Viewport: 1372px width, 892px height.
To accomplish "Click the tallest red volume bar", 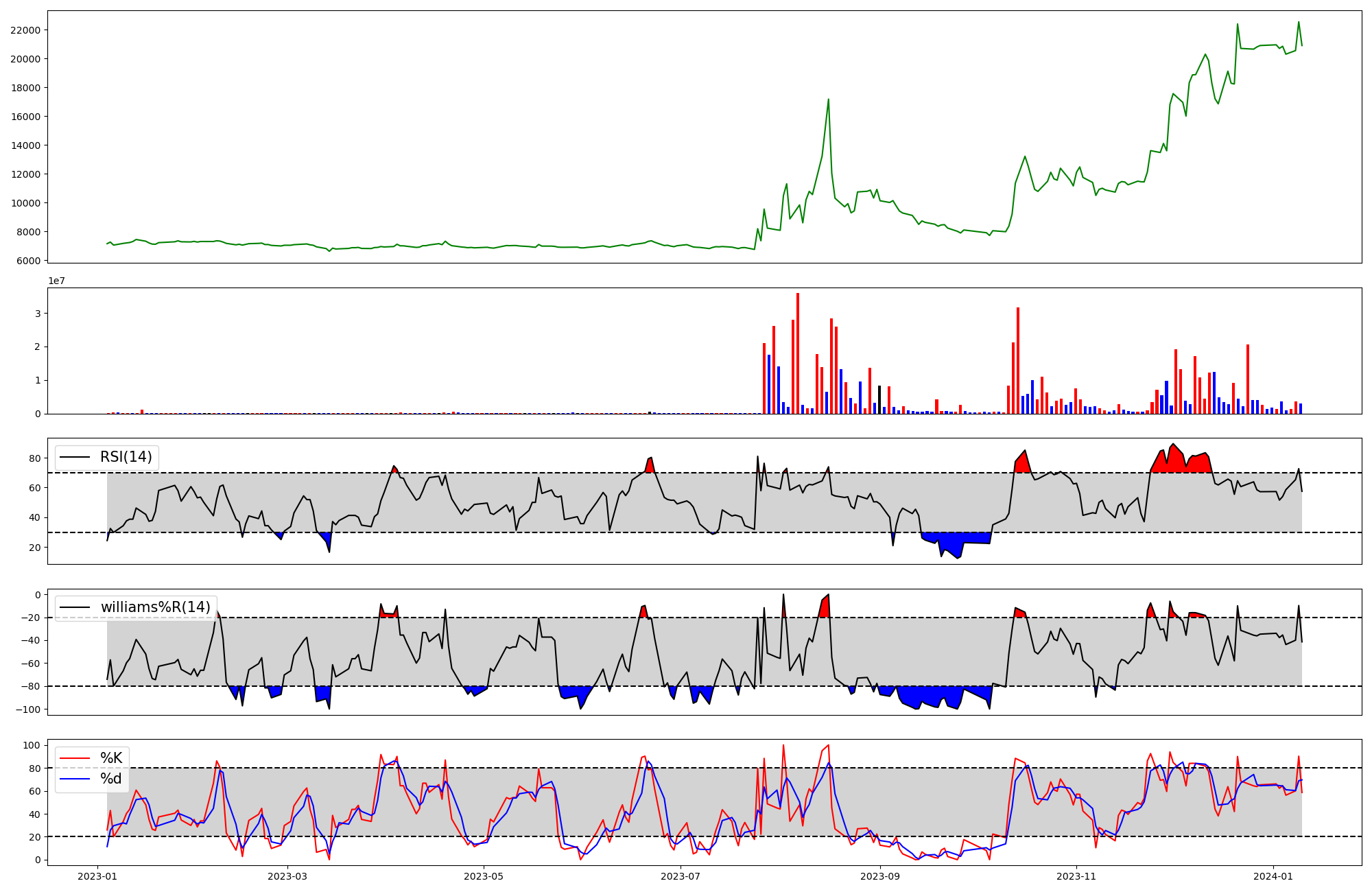I will pyautogui.click(x=797, y=353).
